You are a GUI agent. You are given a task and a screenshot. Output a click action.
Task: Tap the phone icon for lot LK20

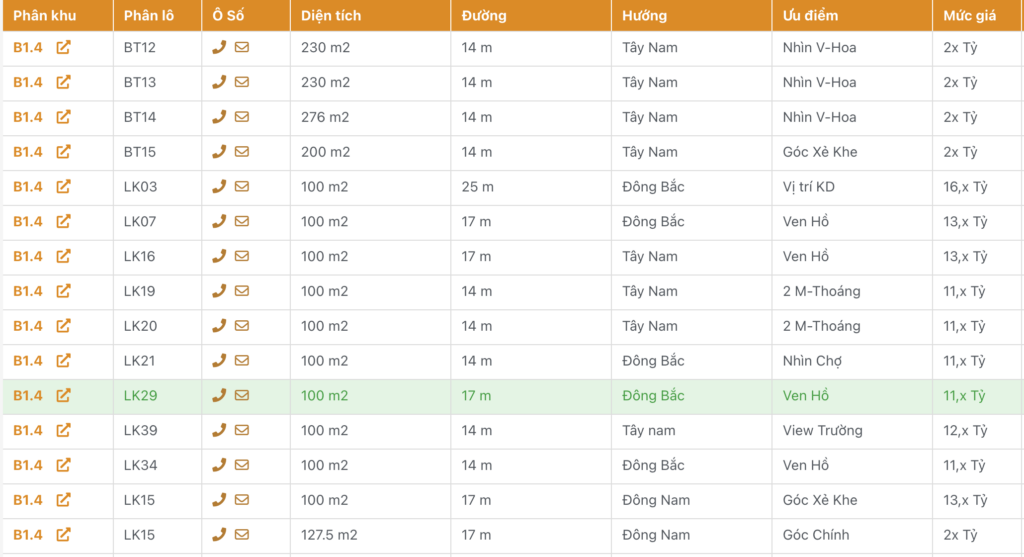coord(219,326)
